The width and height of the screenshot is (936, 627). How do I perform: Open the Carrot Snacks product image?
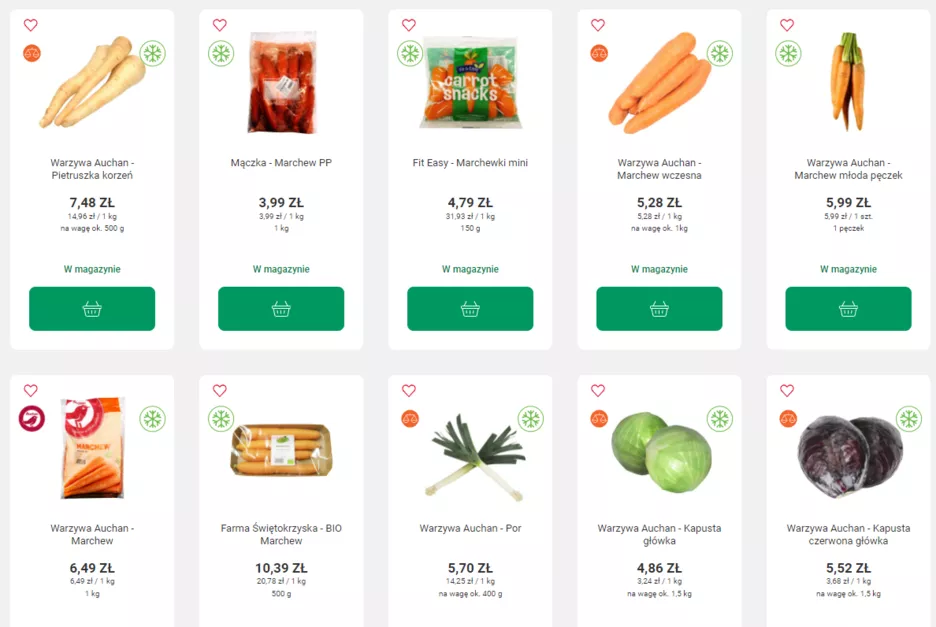click(470, 82)
